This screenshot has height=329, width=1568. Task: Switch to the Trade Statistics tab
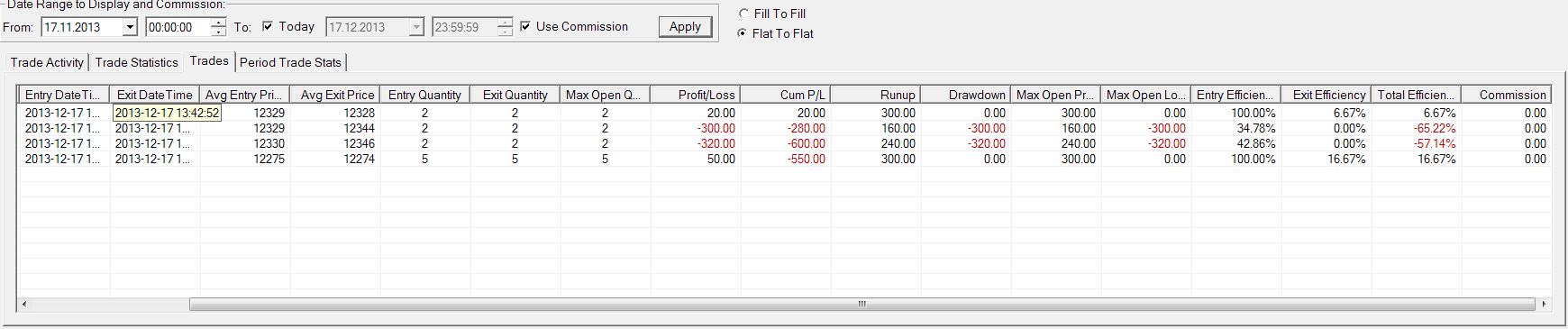(136, 62)
